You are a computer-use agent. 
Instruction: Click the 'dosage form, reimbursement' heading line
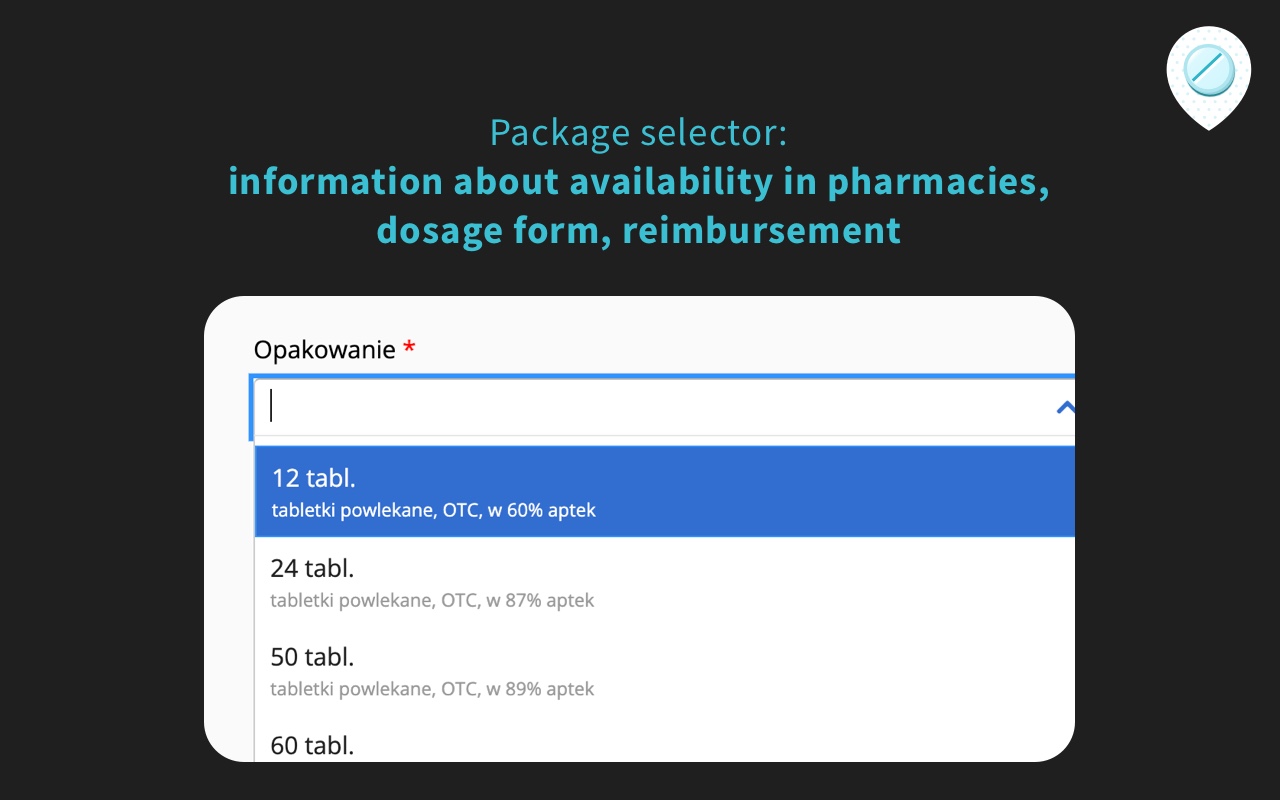(x=639, y=230)
